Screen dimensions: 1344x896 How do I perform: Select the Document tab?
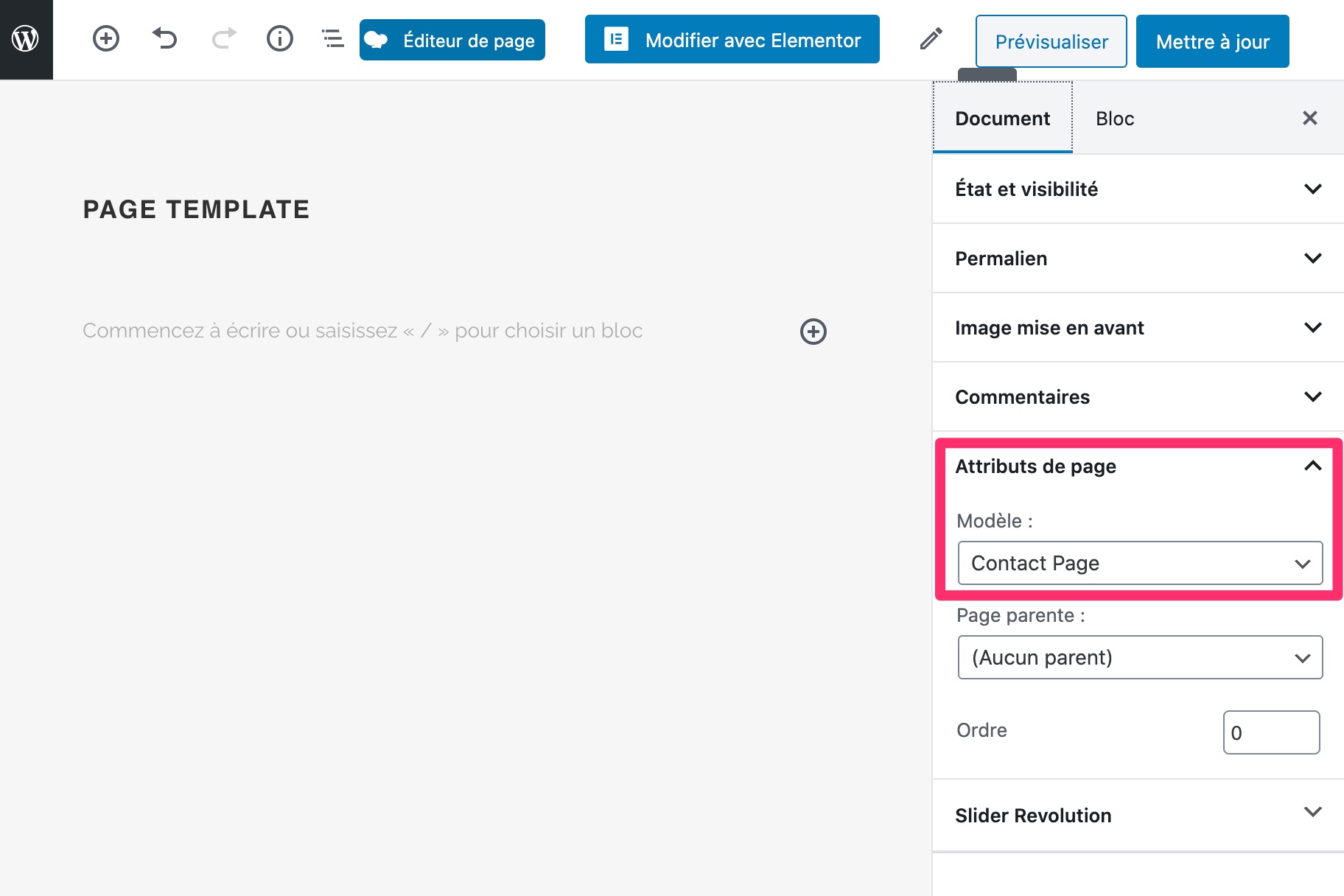coord(1002,119)
